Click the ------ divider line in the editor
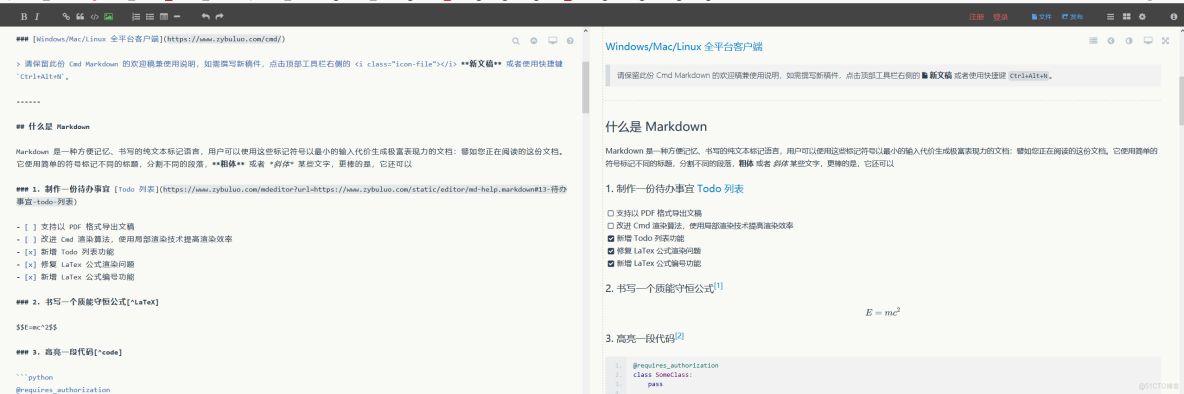1184x394 pixels. click(x=28, y=101)
